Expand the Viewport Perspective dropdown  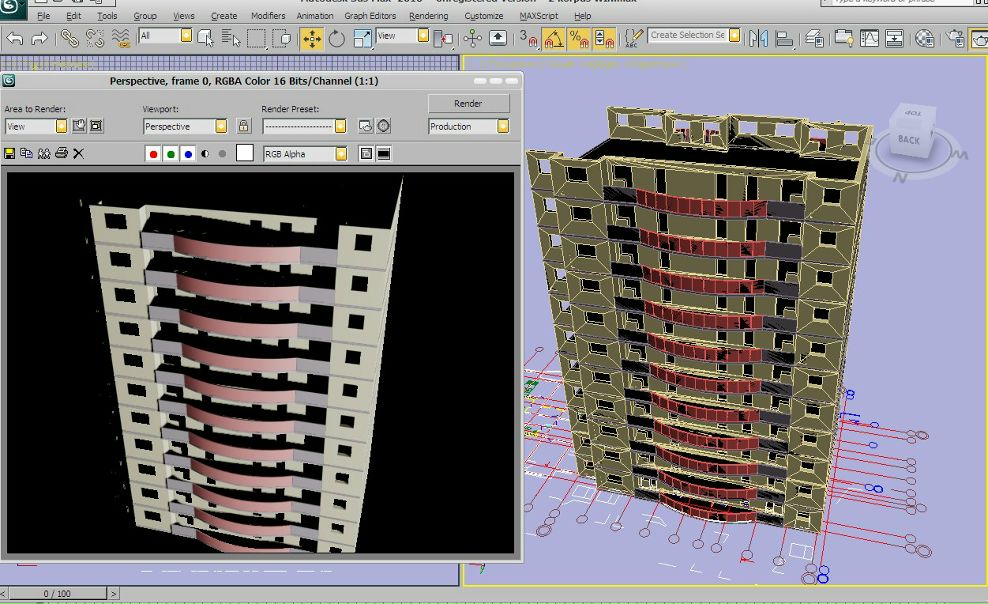221,127
